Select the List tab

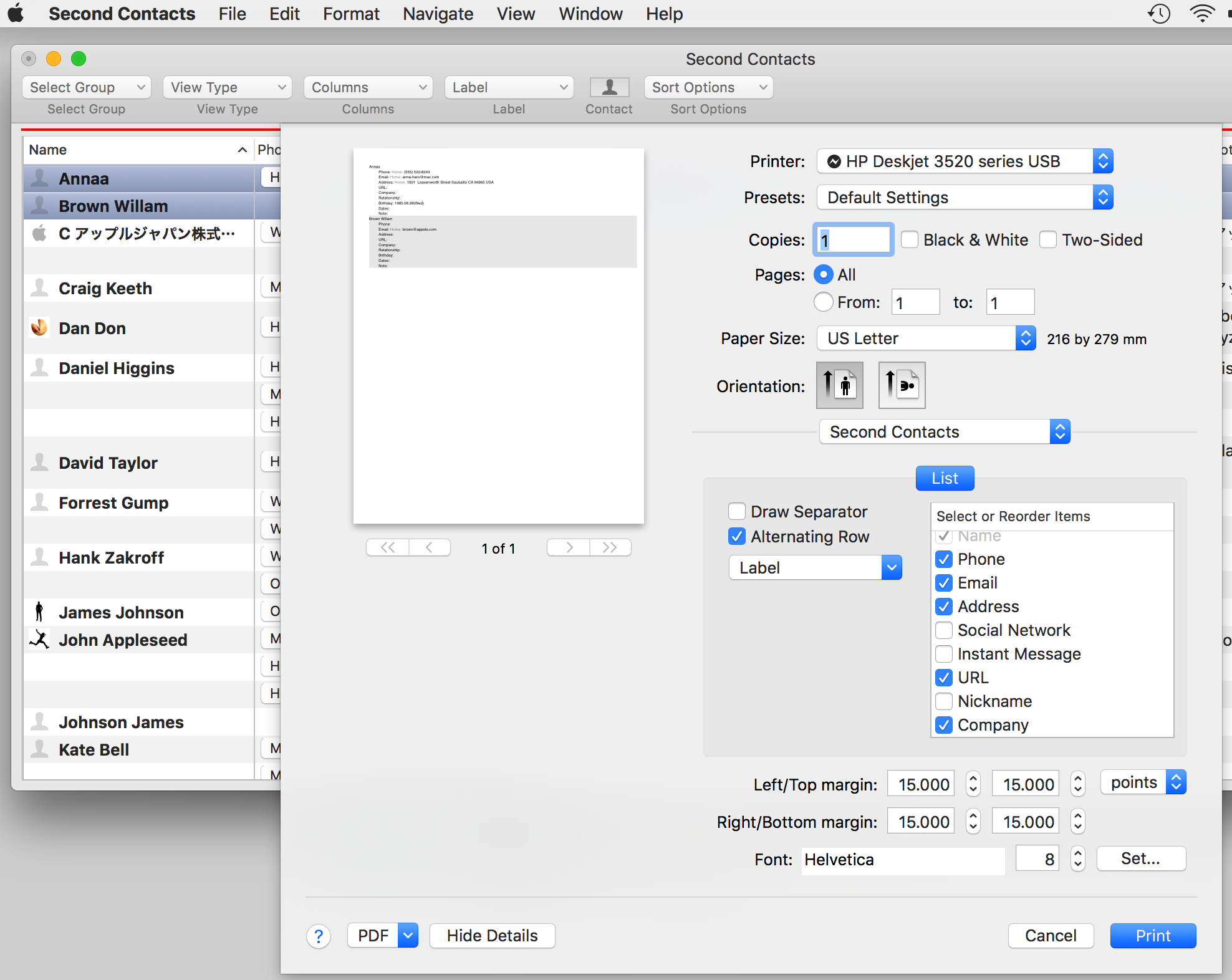tap(945, 478)
